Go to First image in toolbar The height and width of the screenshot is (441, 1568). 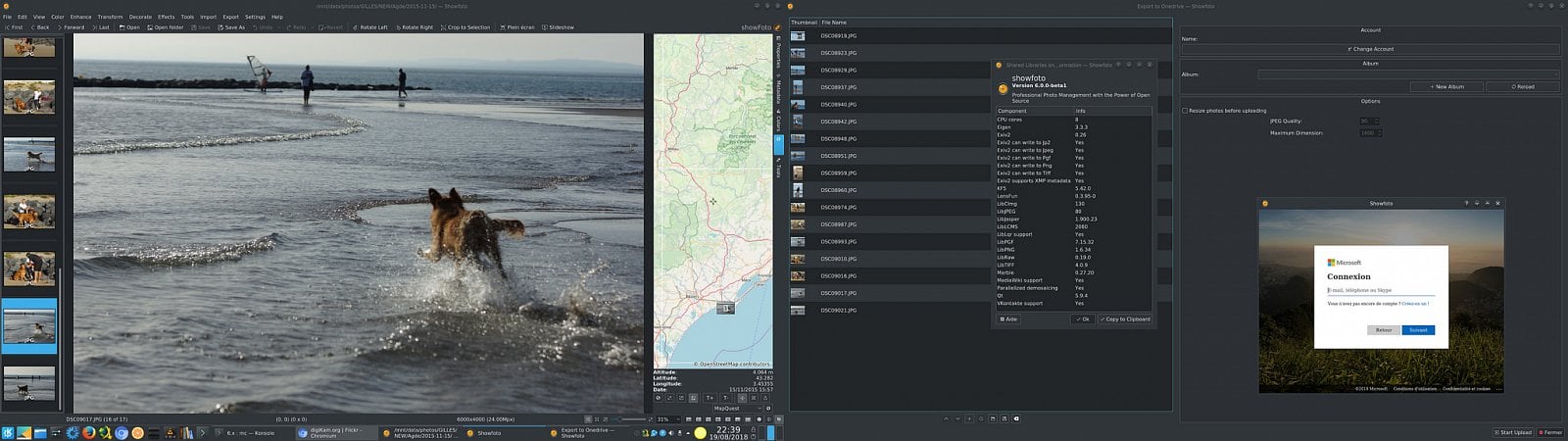(14, 27)
